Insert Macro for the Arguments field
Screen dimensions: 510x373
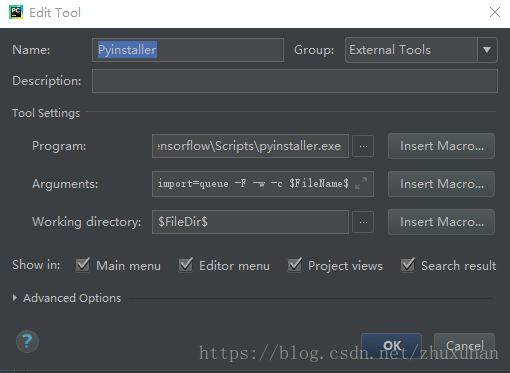pos(441,184)
